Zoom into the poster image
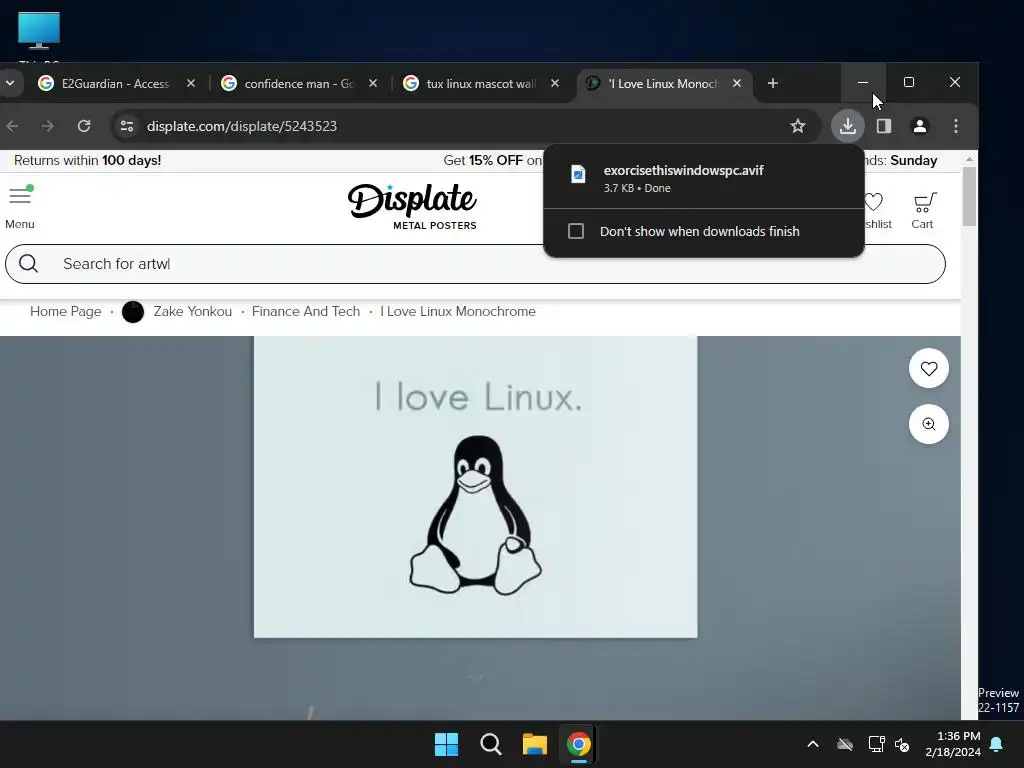This screenshot has width=1024, height=768. pos(929,424)
